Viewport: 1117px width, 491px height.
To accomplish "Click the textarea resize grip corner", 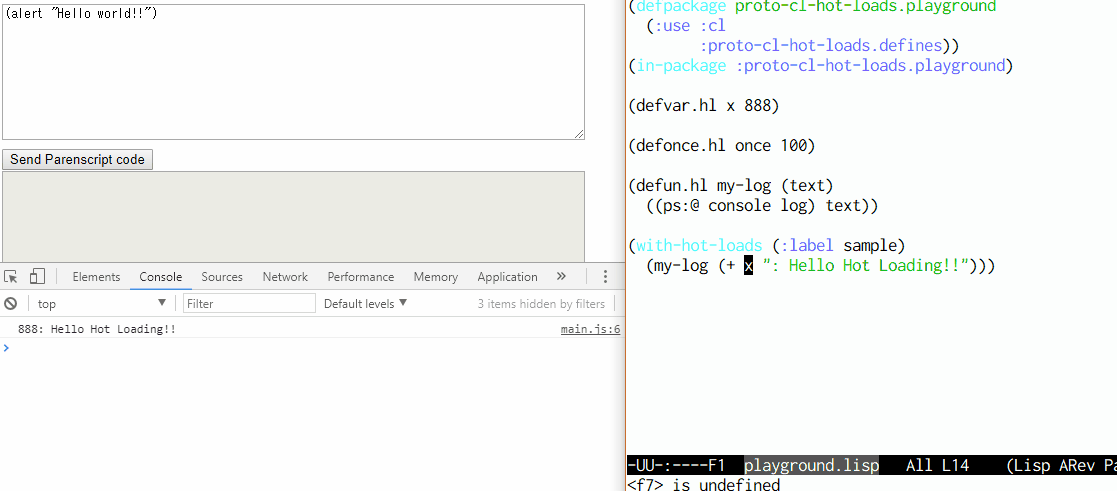I will (579, 134).
